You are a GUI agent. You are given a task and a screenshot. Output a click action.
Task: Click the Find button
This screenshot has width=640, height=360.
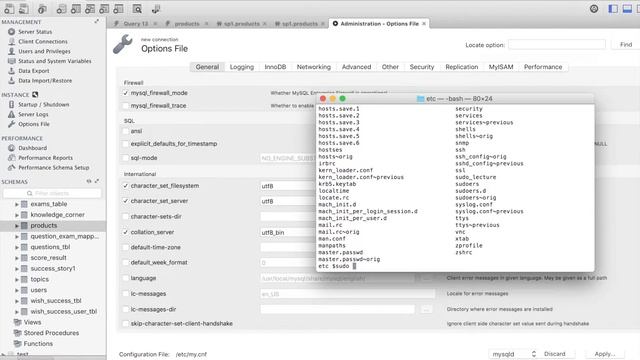[x=626, y=44]
